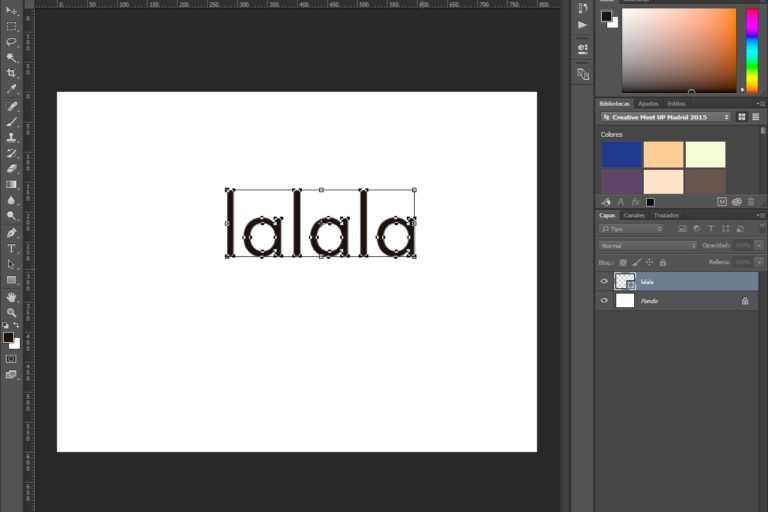Viewport: 768px width, 512px height.
Task: Open the Creative Meet UP Madrid library dropdown
Action: (664, 117)
